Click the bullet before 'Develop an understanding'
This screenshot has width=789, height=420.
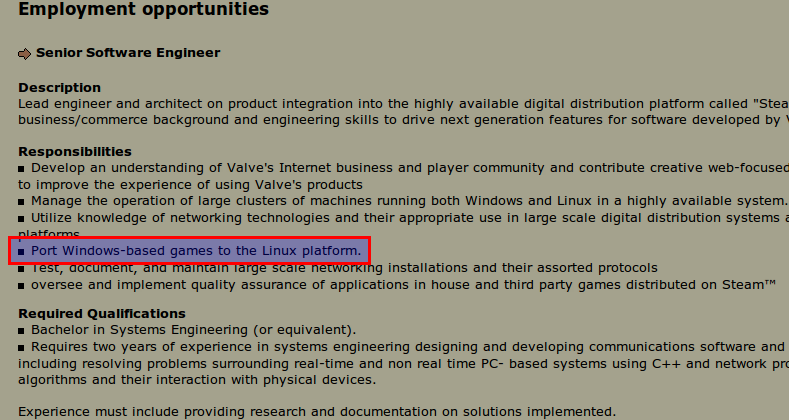22,168
